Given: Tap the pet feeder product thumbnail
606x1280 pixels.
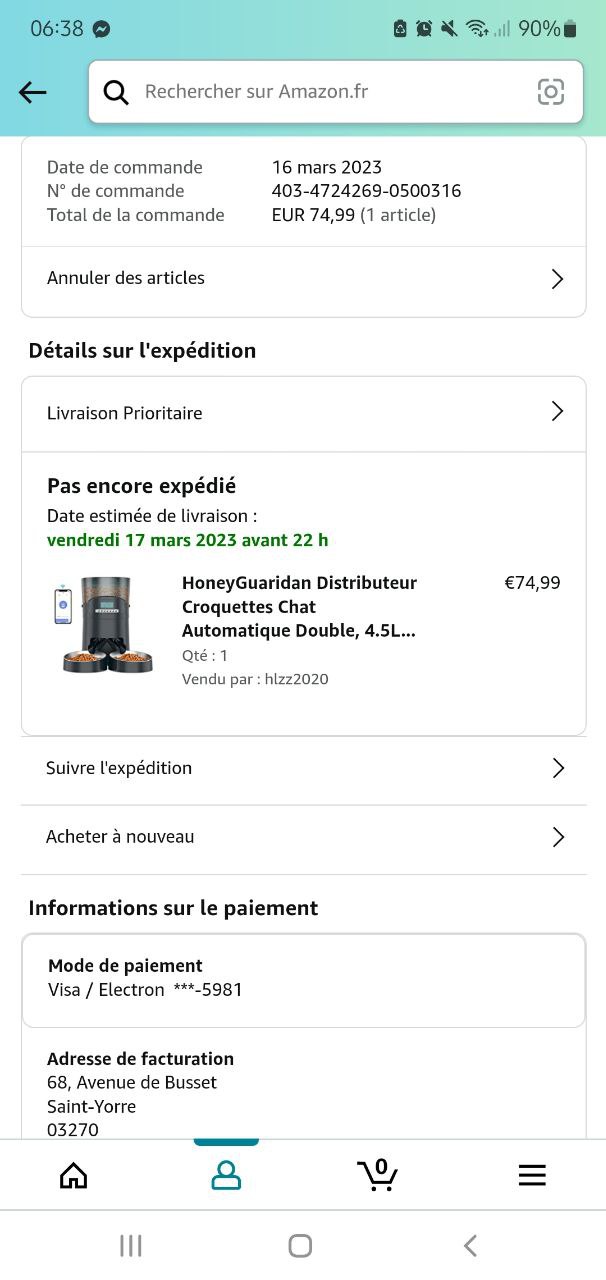Looking at the screenshot, I should click(104, 624).
